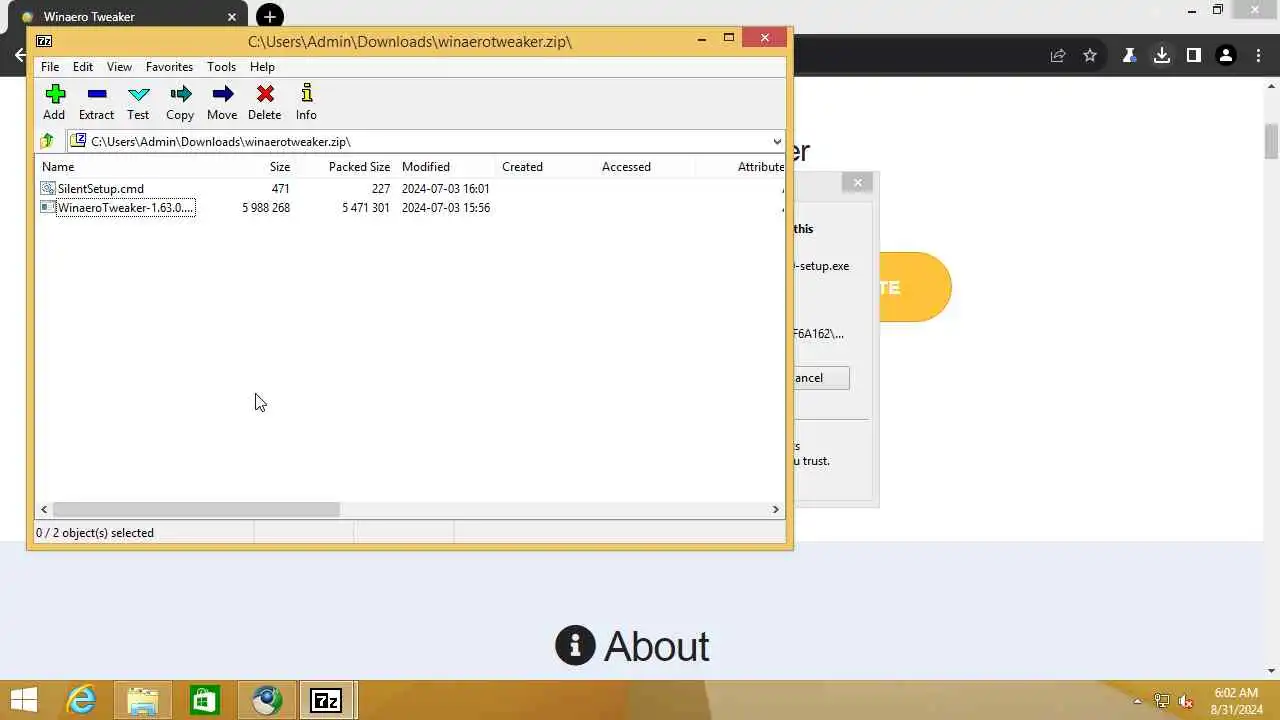Click 7-Zip title bar app icon
Screen dimensions: 1280x720
coord(44,41)
